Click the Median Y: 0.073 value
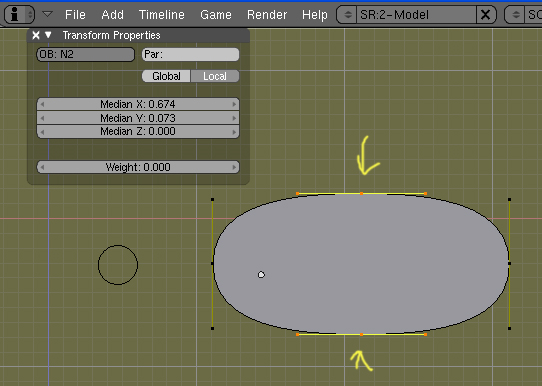542x386 pixels. click(x=138, y=118)
